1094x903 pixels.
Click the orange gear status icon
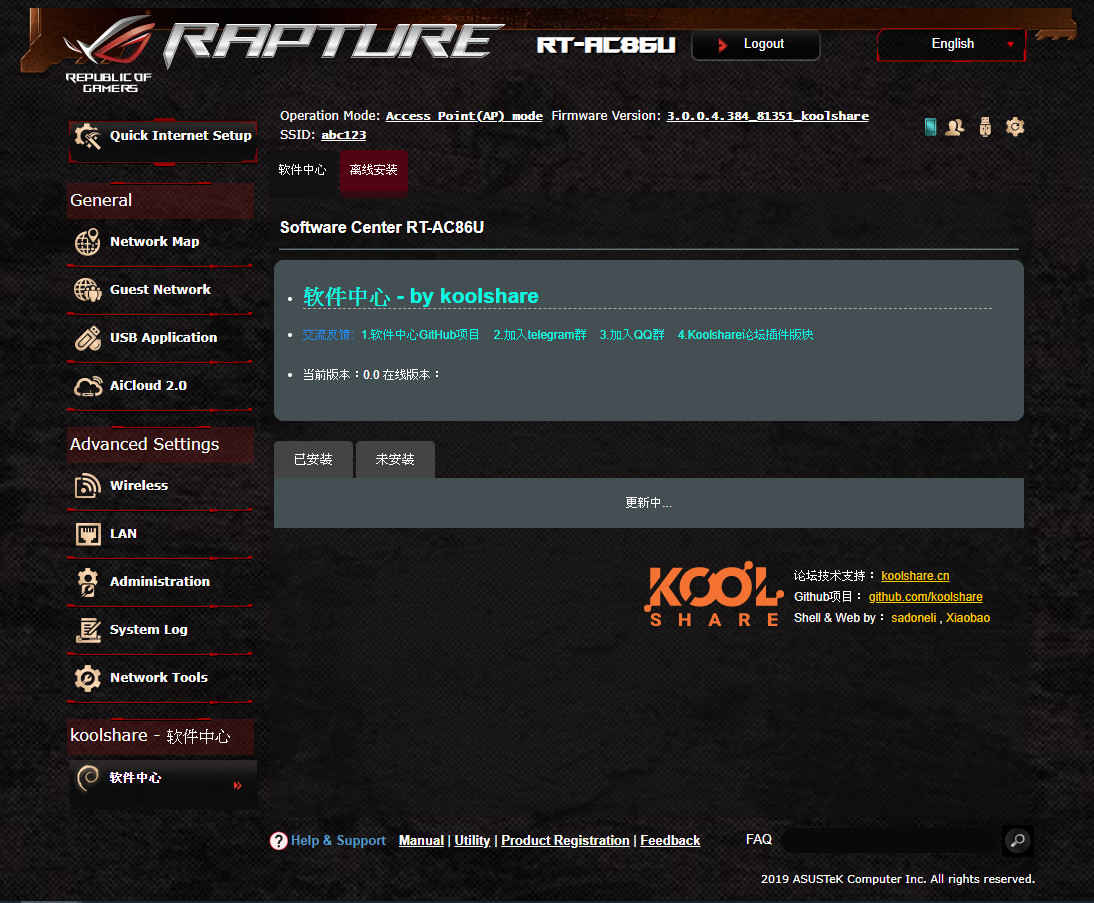click(x=1015, y=127)
